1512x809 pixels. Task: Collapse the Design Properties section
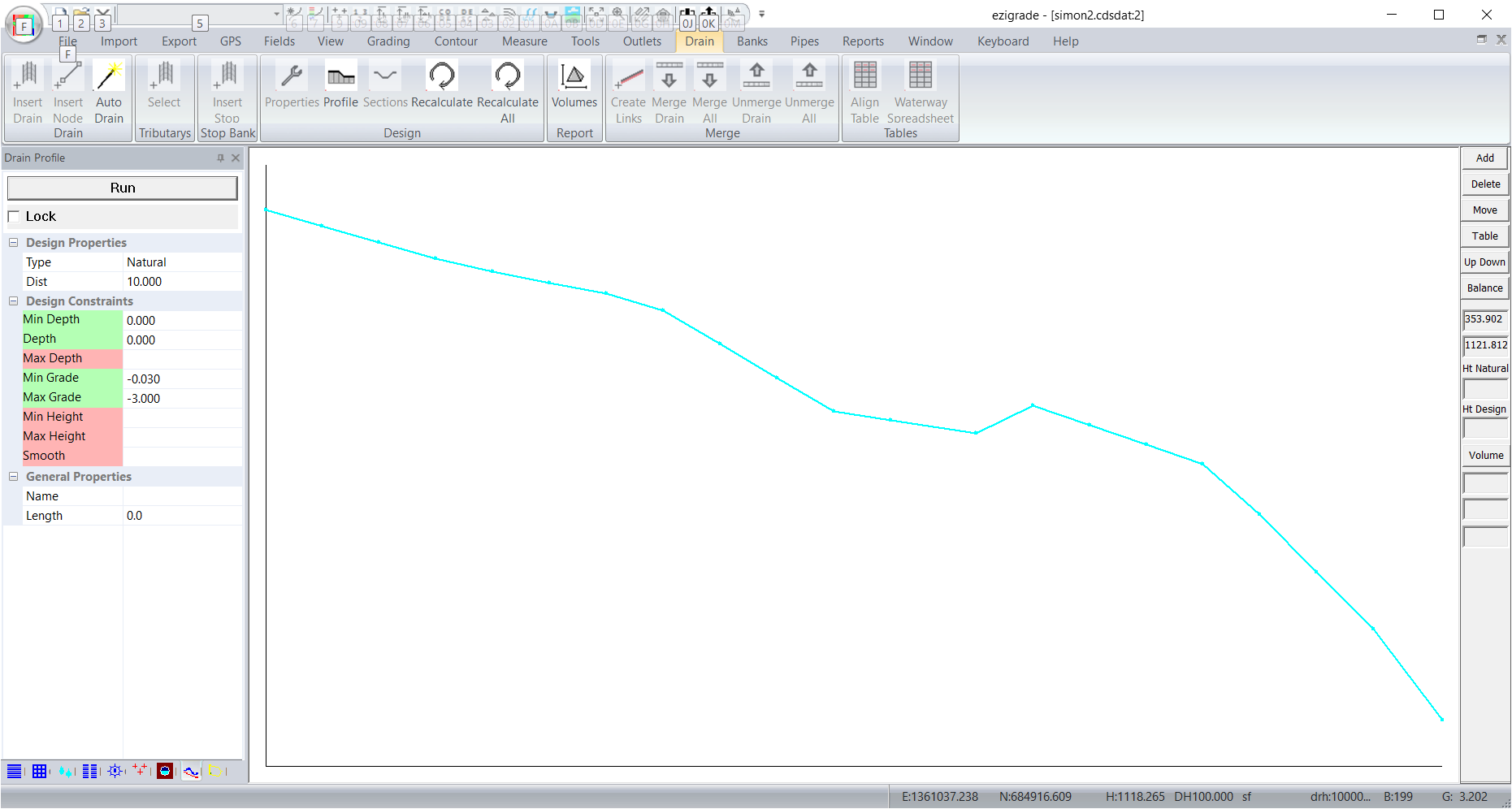14,243
